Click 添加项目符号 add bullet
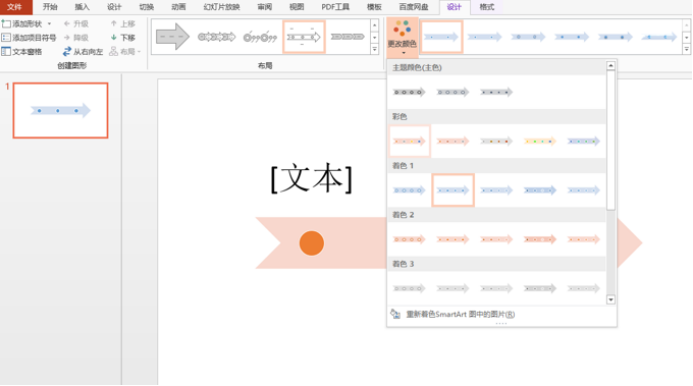Image resolution: width=693 pixels, height=386 pixels. (x=29, y=38)
